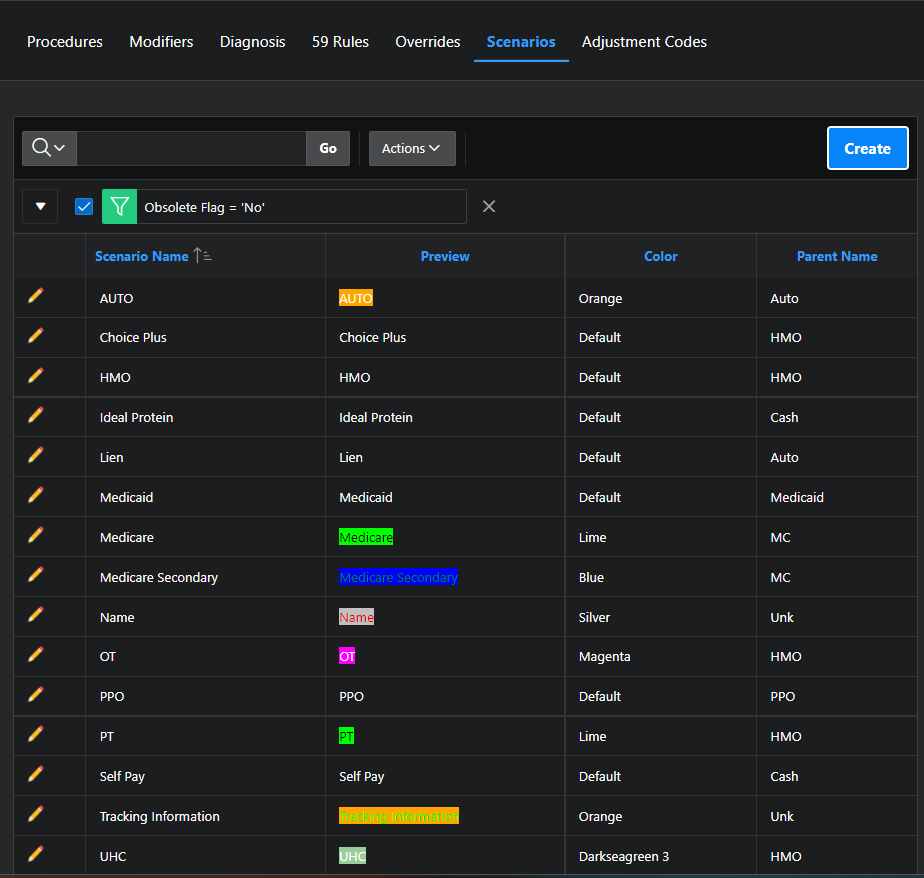Edit the OT scenario pencil icon
924x878 pixels.
(x=36, y=654)
